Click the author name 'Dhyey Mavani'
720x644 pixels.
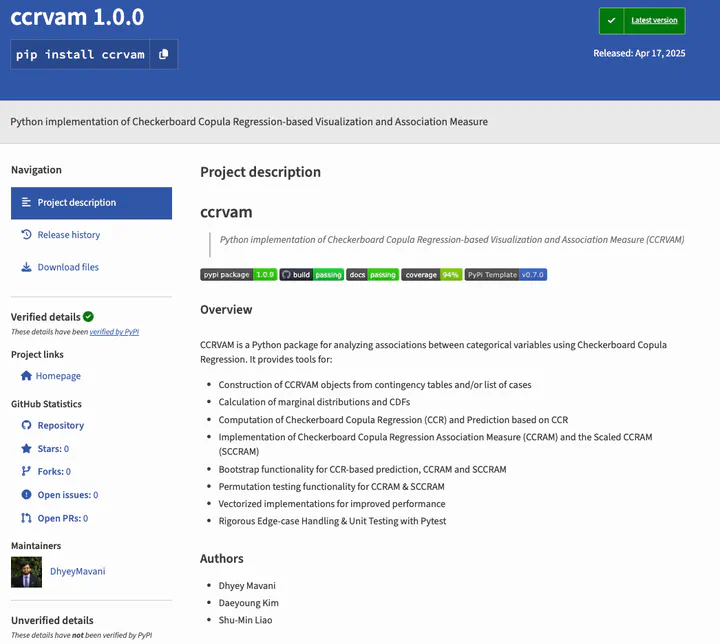click(247, 586)
